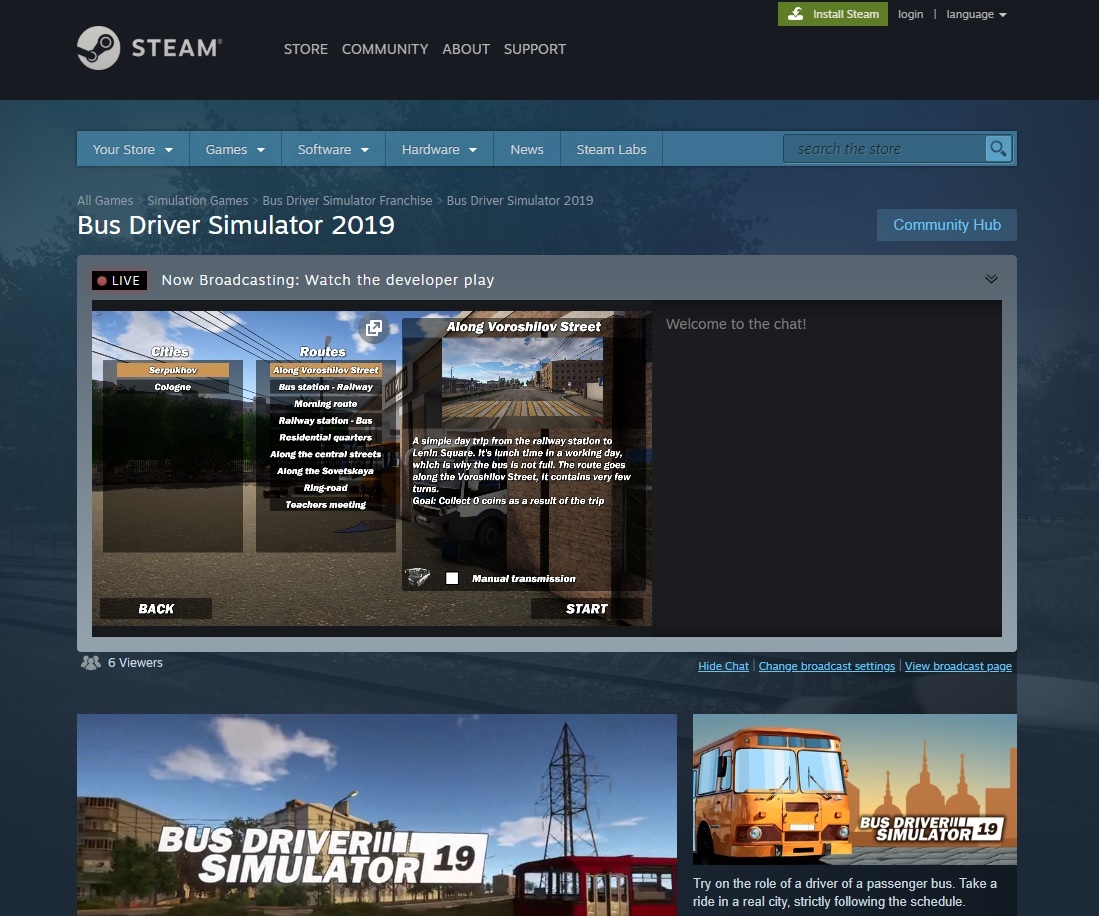Click the Install Steam button

coord(833,14)
